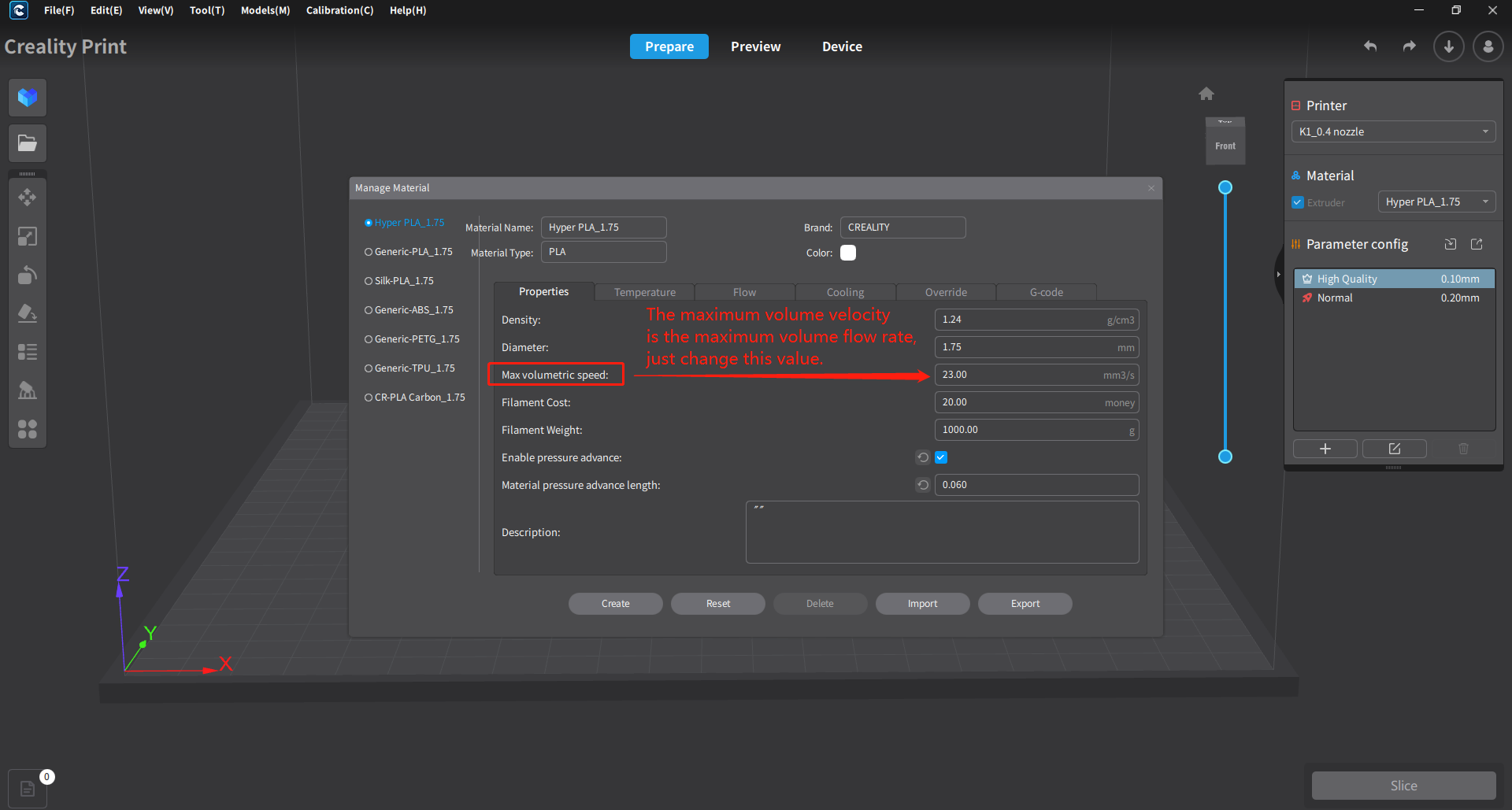Click the bottom layer slider handle
The image size is (1512, 810).
tap(1225, 457)
